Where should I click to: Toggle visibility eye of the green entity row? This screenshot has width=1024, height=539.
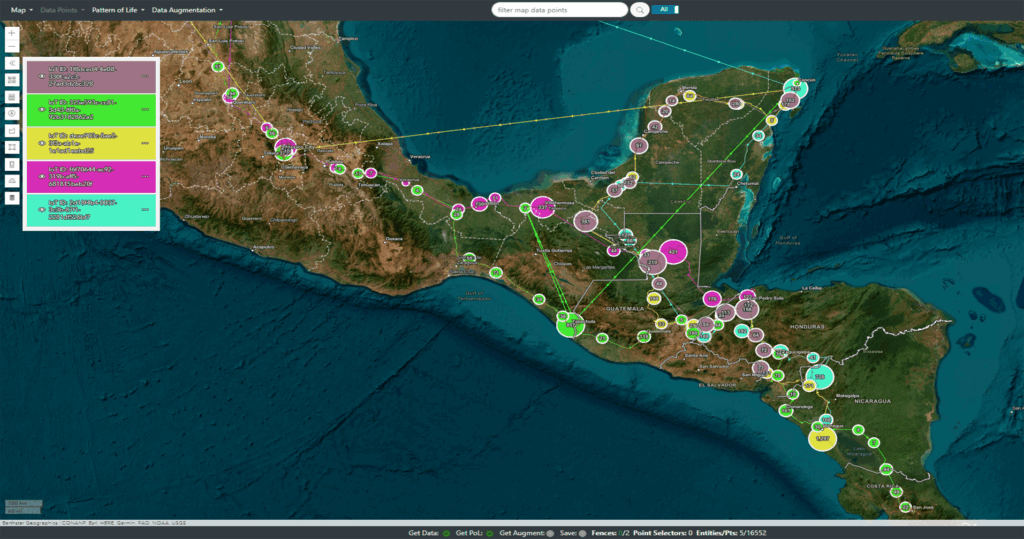[x=42, y=110]
